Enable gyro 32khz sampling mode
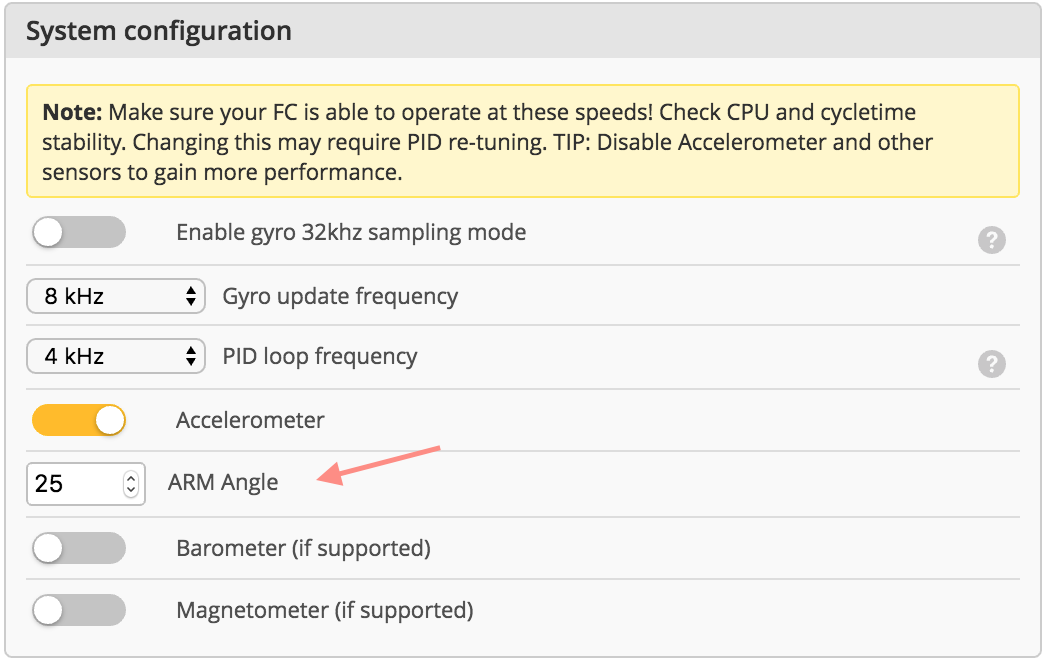Viewport: 1048px width, 658px height. click(79, 232)
